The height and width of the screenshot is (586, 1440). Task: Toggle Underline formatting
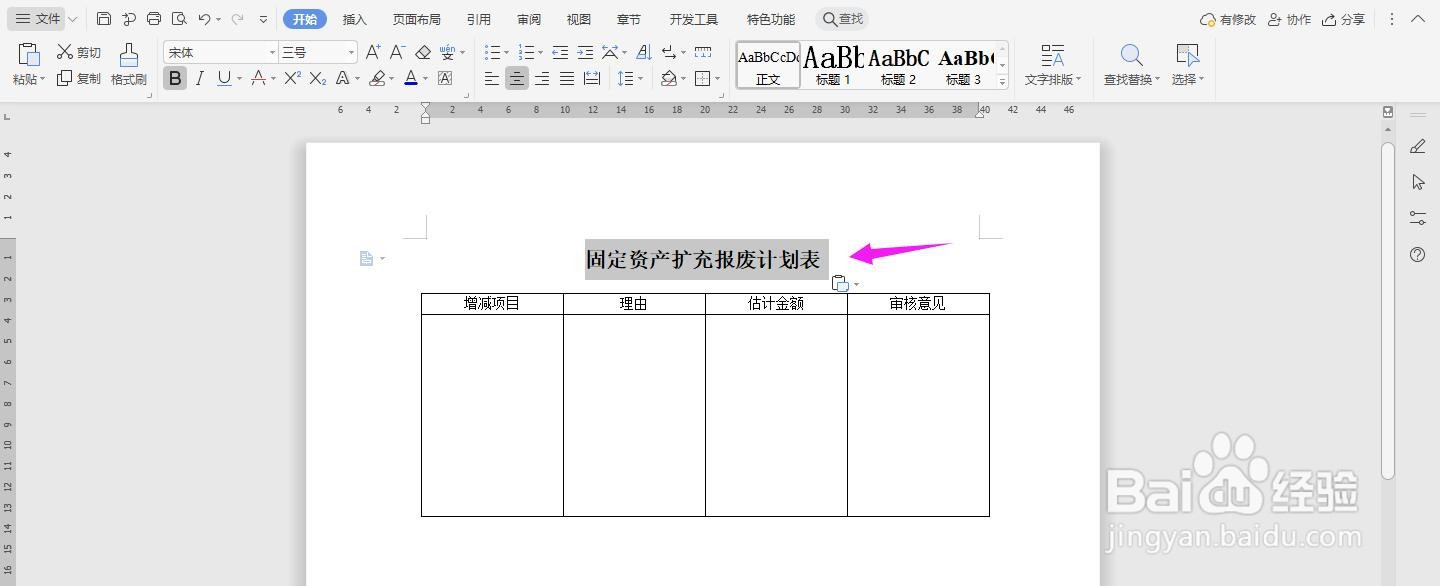(223, 78)
